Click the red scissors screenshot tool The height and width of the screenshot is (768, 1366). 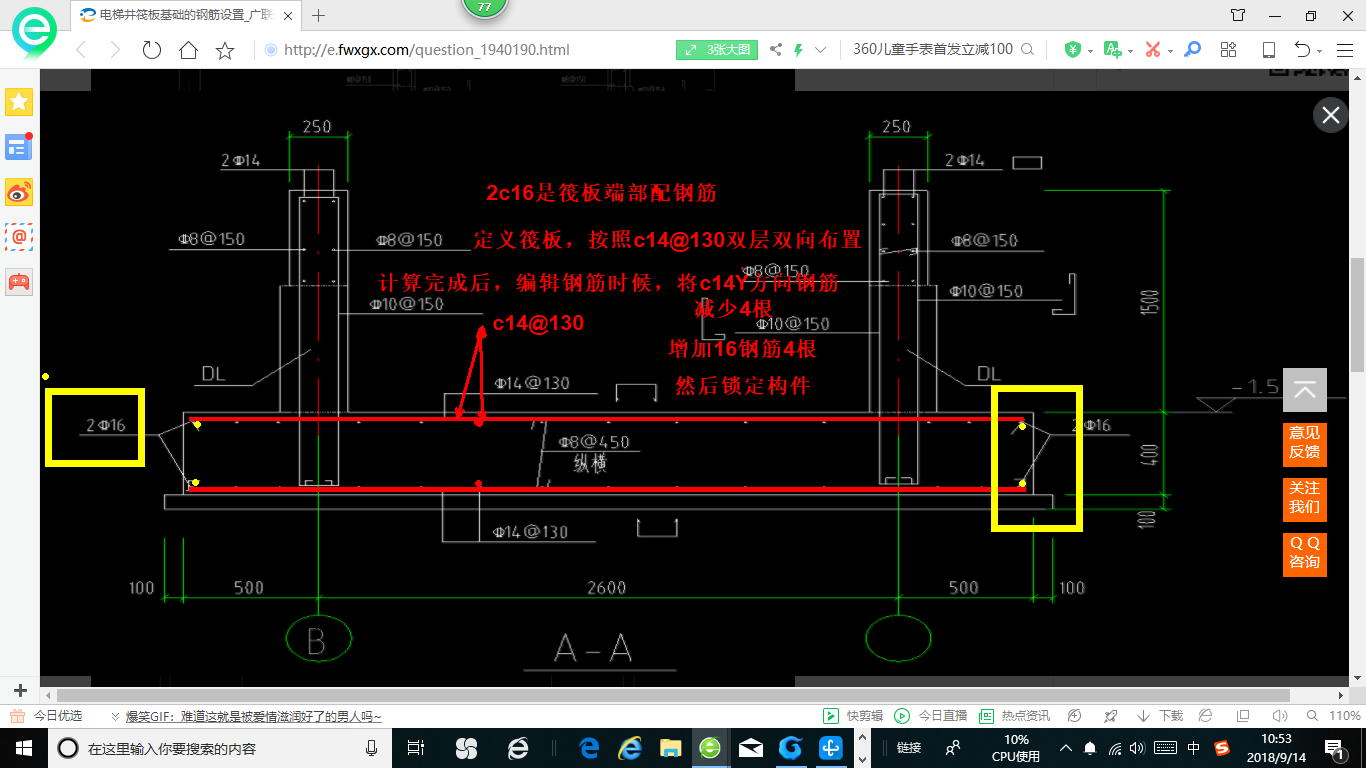point(1152,50)
